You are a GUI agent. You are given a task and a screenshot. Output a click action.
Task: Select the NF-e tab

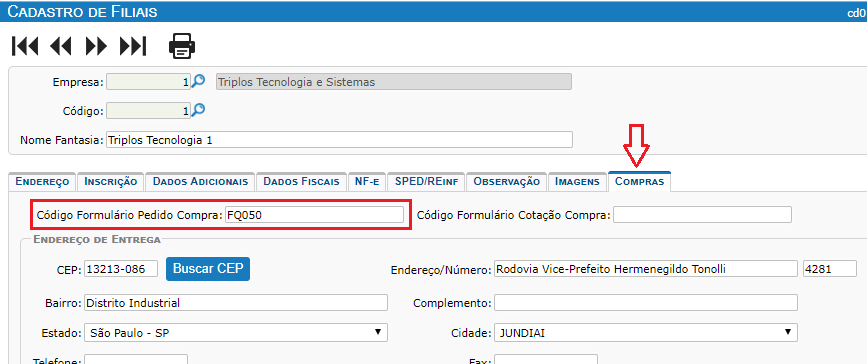pos(367,181)
